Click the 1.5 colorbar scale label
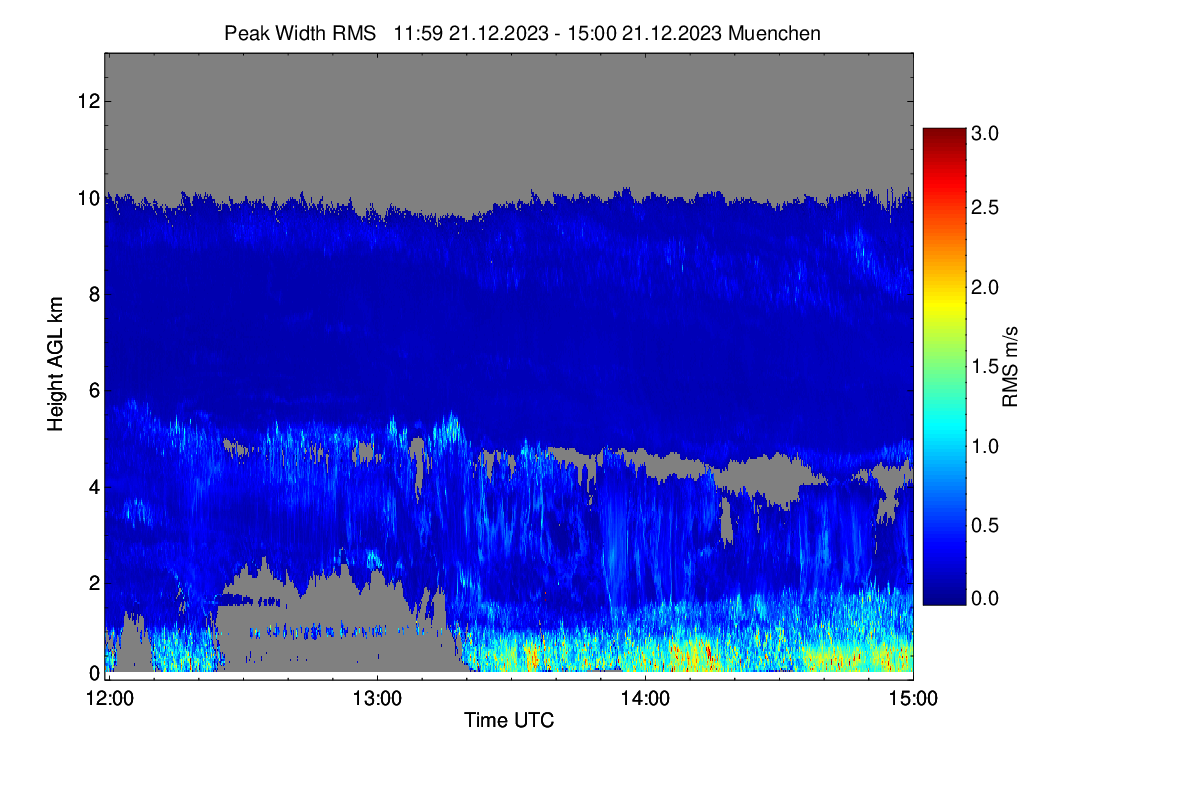 [x=987, y=367]
